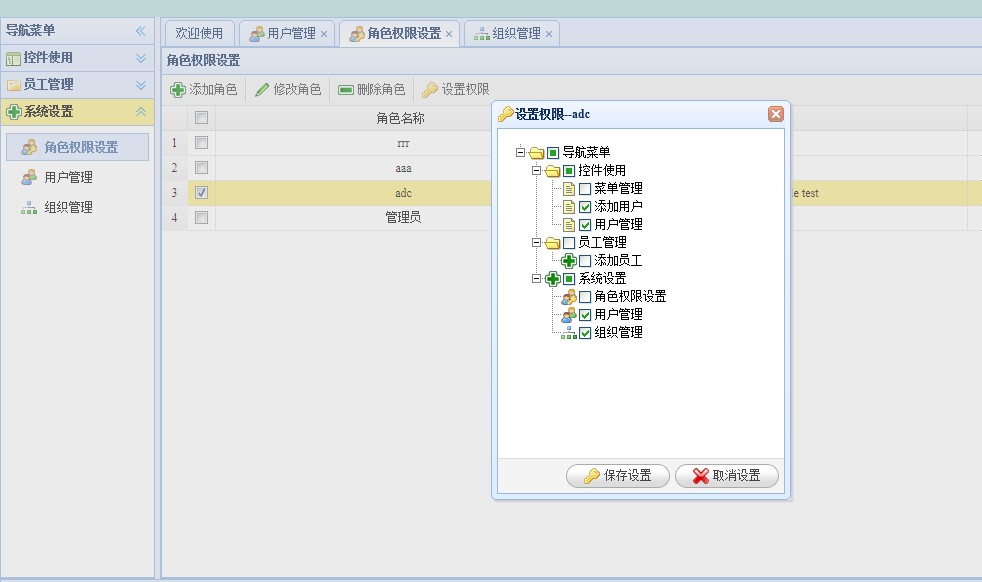
Task: Collapse the 导航菜单 side panel
Action: click(x=140, y=31)
